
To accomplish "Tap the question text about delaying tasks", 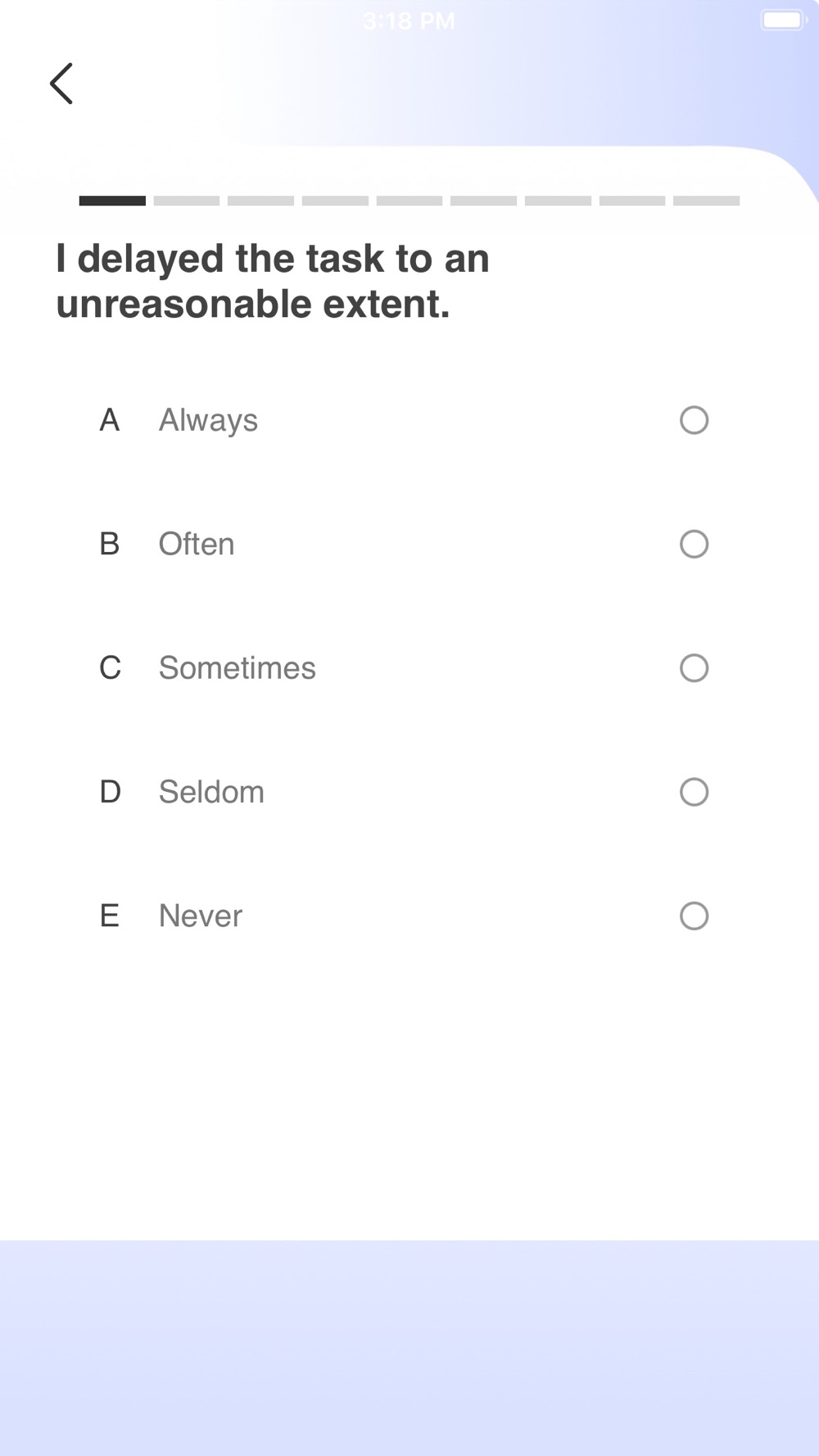I will tap(273, 281).
